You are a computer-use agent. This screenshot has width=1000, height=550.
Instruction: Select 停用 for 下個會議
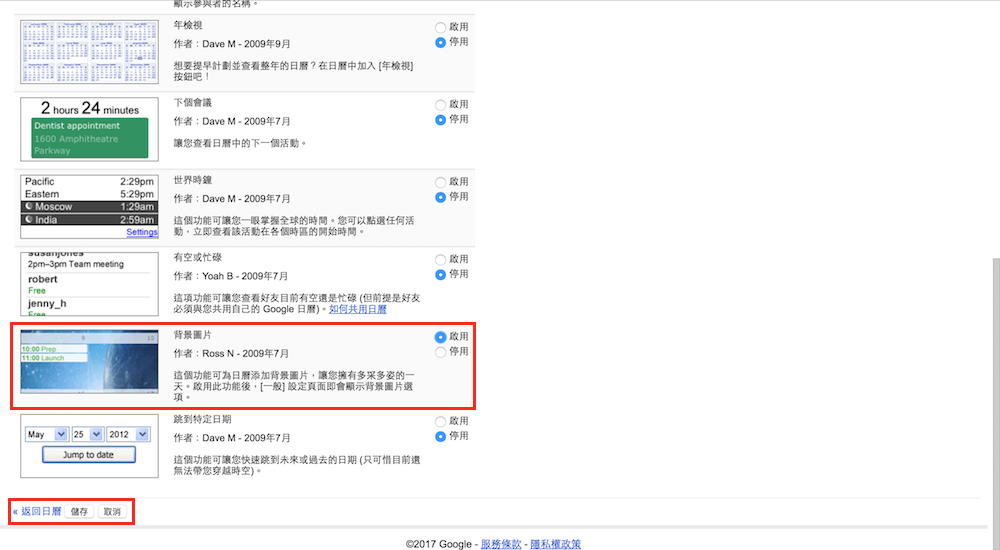[x=440, y=120]
